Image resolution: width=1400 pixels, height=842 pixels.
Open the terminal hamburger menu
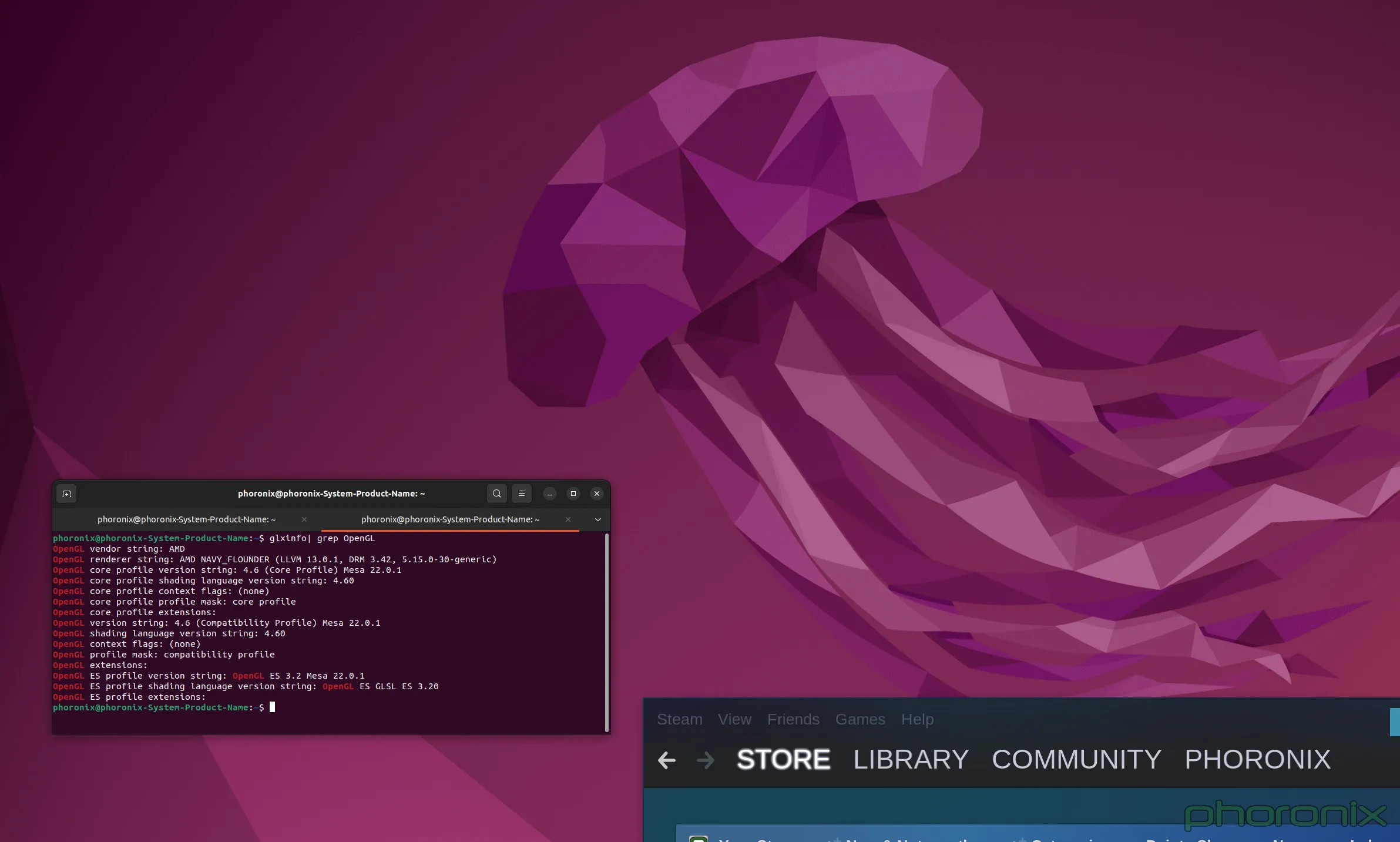tap(521, 494)
